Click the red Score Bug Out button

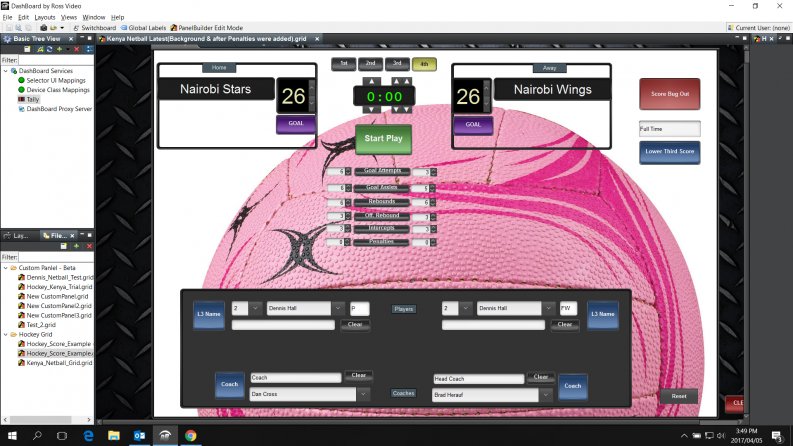click(x=670, y=94)
